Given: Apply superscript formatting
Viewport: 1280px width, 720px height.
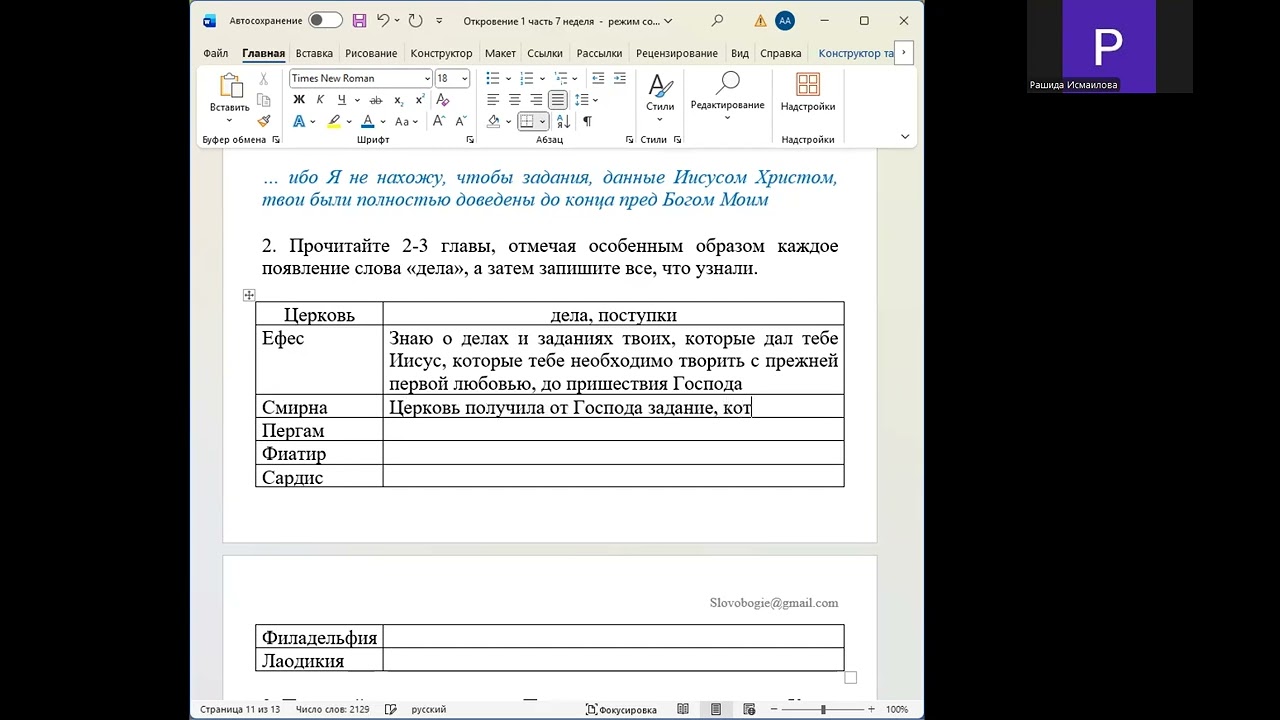Looking at the screenshot, I should (421, 100).
